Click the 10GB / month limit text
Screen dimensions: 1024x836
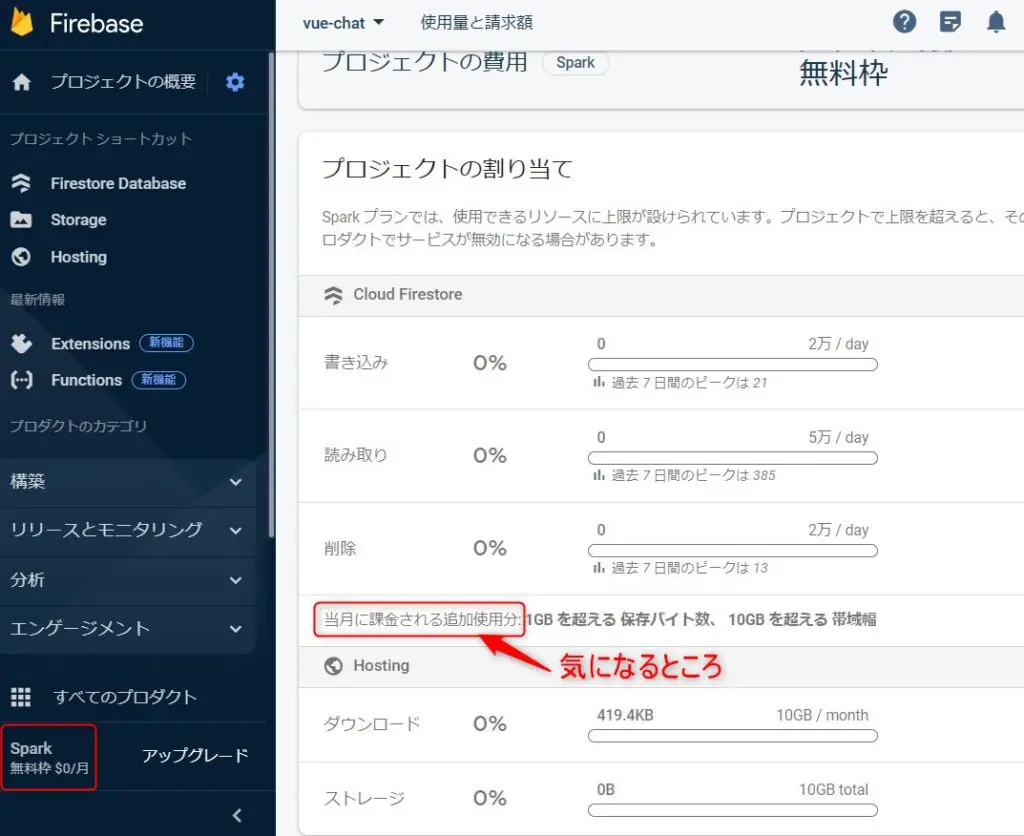coord(822,715)
